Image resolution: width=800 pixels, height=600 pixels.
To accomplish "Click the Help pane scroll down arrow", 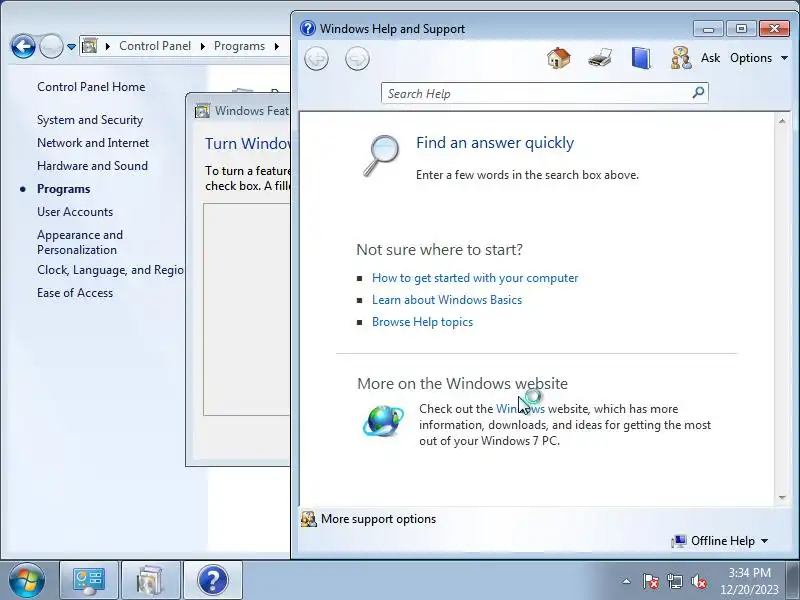I will [782, 497].
